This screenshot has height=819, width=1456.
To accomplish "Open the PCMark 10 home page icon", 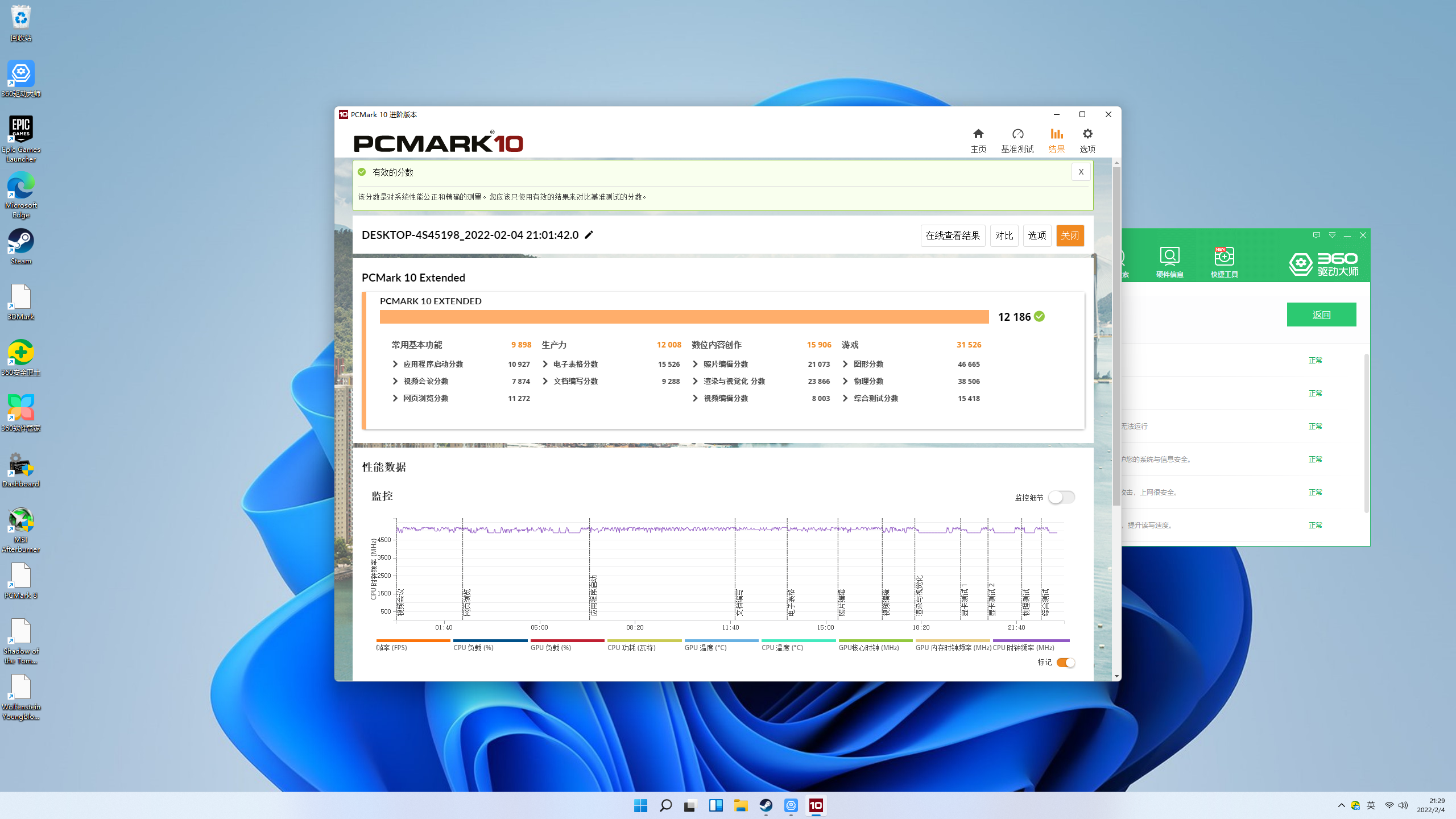I will (978, 134).
